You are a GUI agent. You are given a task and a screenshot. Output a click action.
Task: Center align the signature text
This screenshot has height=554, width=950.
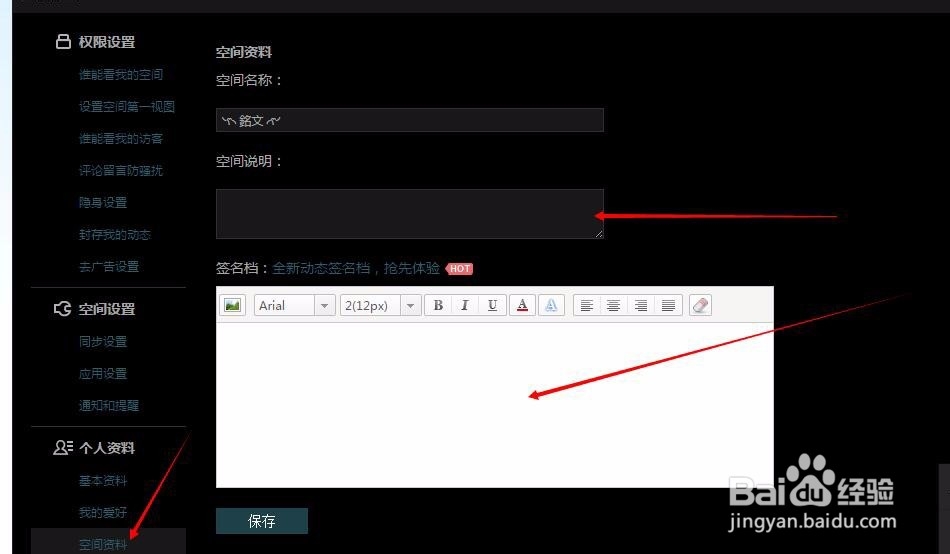click(x=613, y=305)
